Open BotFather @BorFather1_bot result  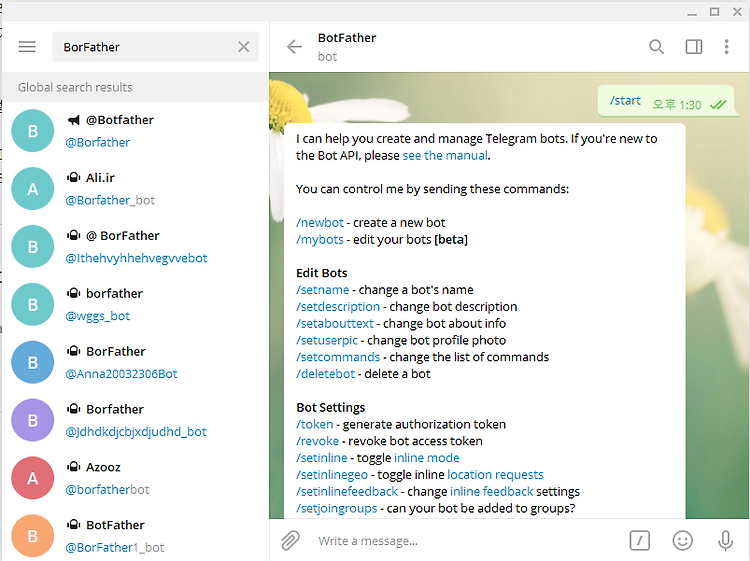[135, 534]
